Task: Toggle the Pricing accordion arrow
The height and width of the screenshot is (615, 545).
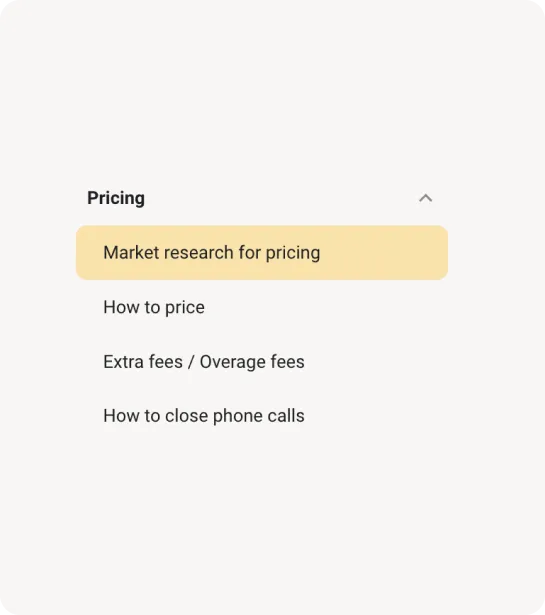Action: click(x=425, y=198)
